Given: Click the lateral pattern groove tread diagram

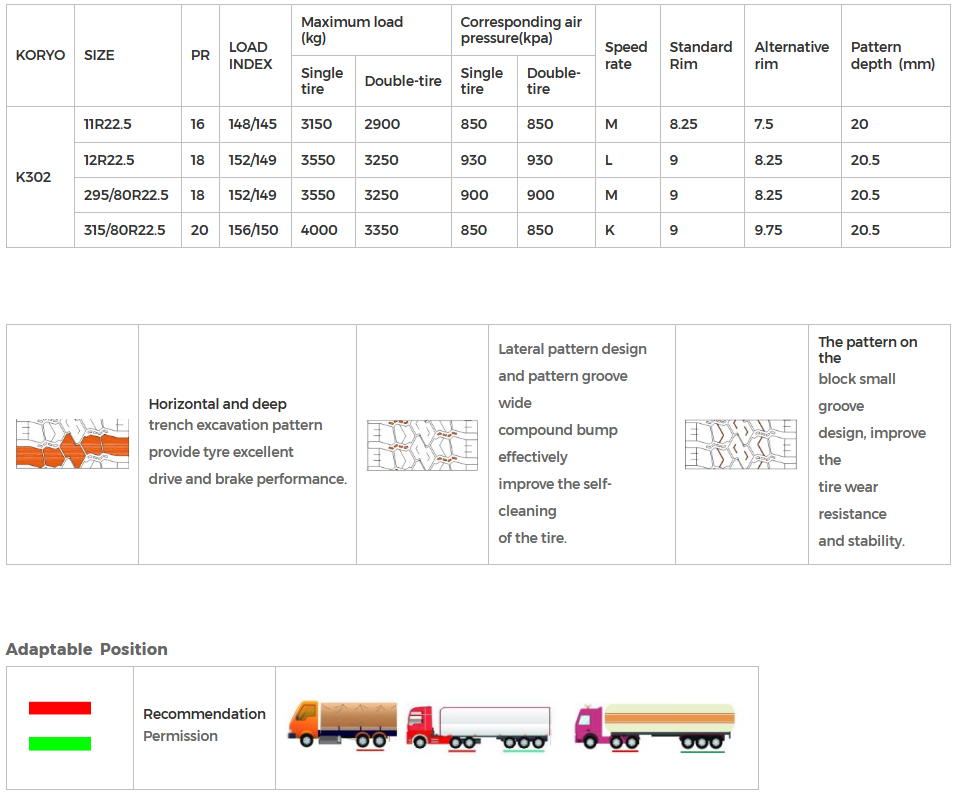Looking at the screenshot, I should [x=422, y=445].
